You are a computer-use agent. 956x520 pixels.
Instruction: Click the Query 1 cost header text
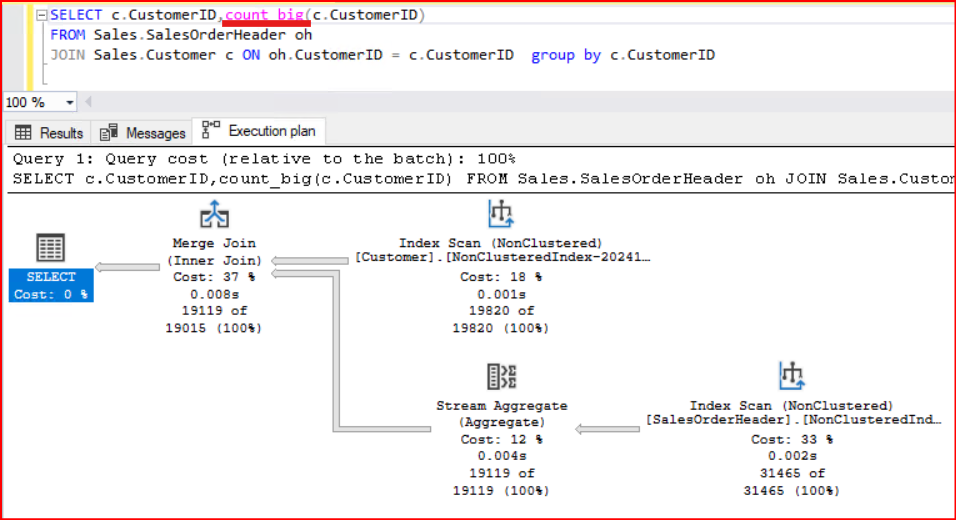tap(264, 159)
